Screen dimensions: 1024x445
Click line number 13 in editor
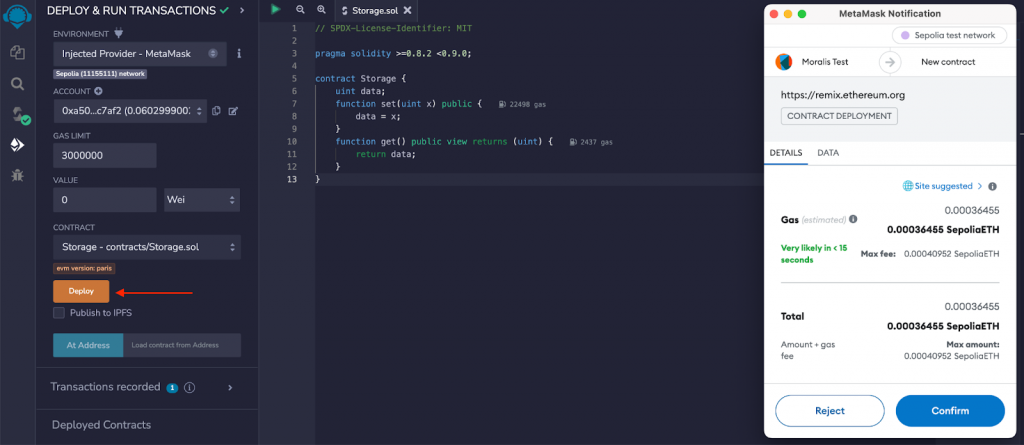(291, 178)
